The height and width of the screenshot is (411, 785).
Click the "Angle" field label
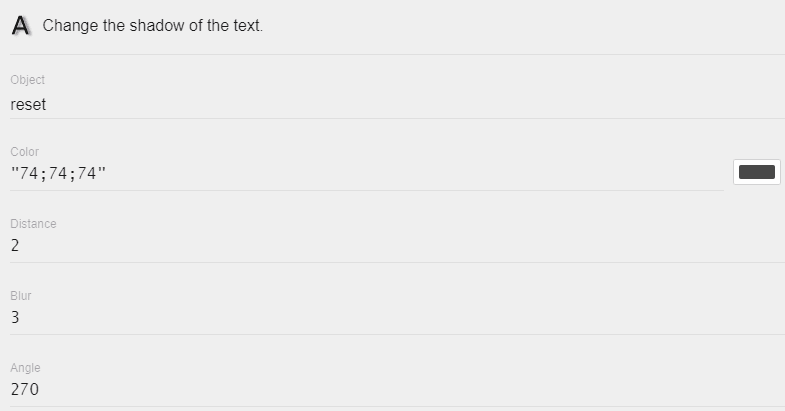tap(25, 368)
